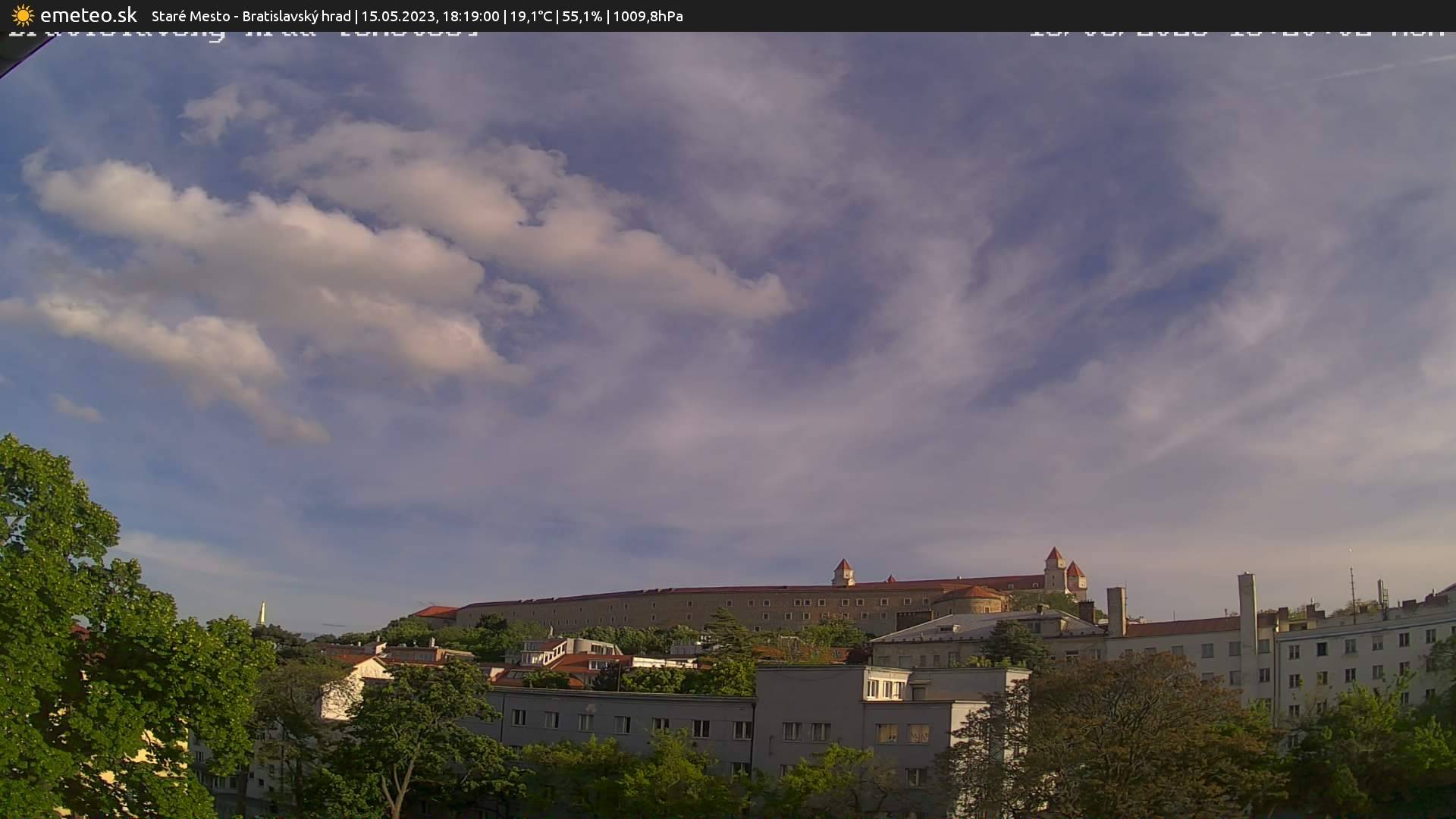Click the 1009,8hPa pressure reading
Screen dimensions: 1456x819
648,16
